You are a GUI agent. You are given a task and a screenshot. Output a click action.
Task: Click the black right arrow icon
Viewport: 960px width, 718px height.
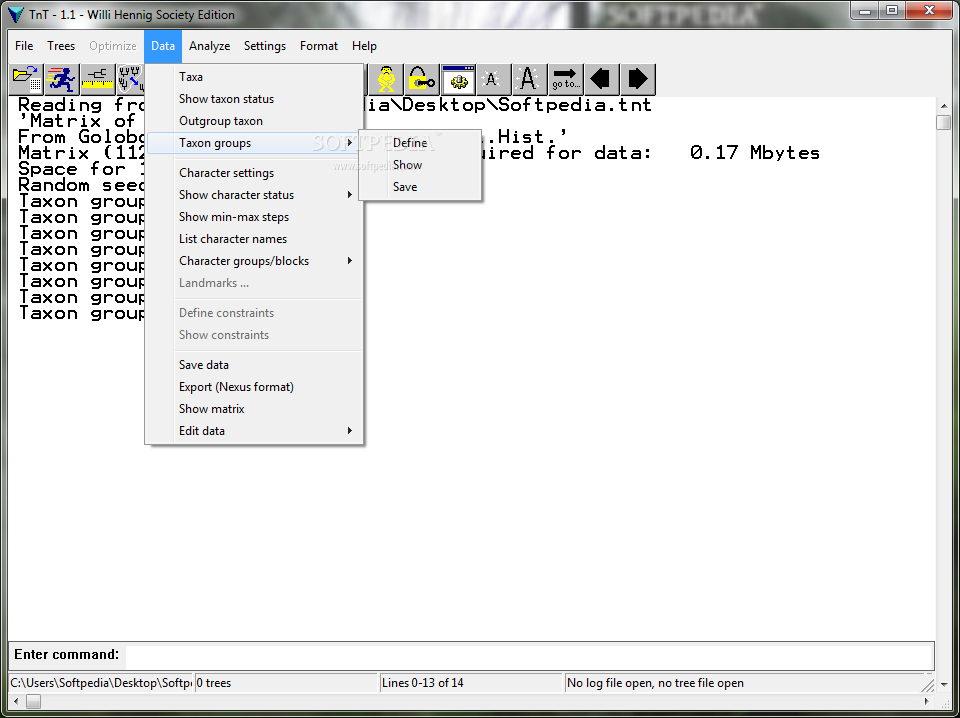pyautogui.click(x=638, y=79)
